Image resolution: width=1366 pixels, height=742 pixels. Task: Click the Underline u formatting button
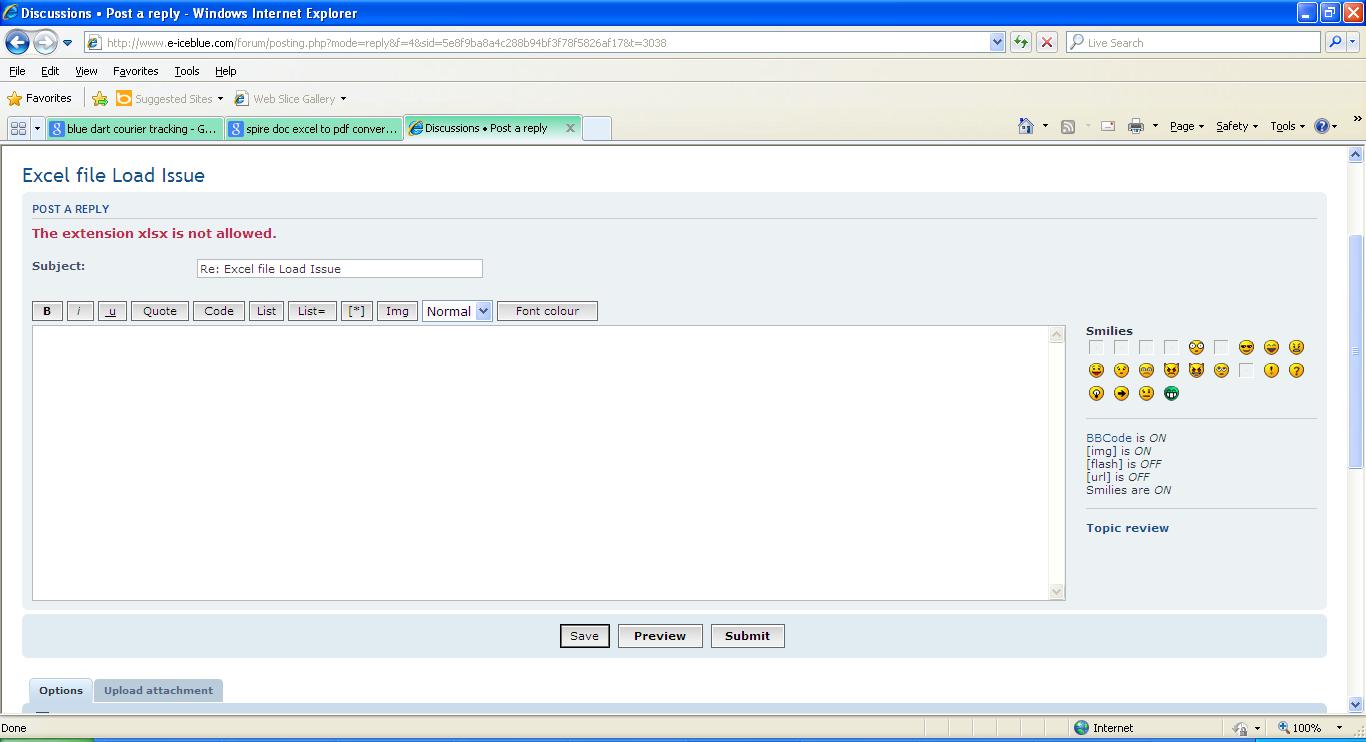coord(112,311)
